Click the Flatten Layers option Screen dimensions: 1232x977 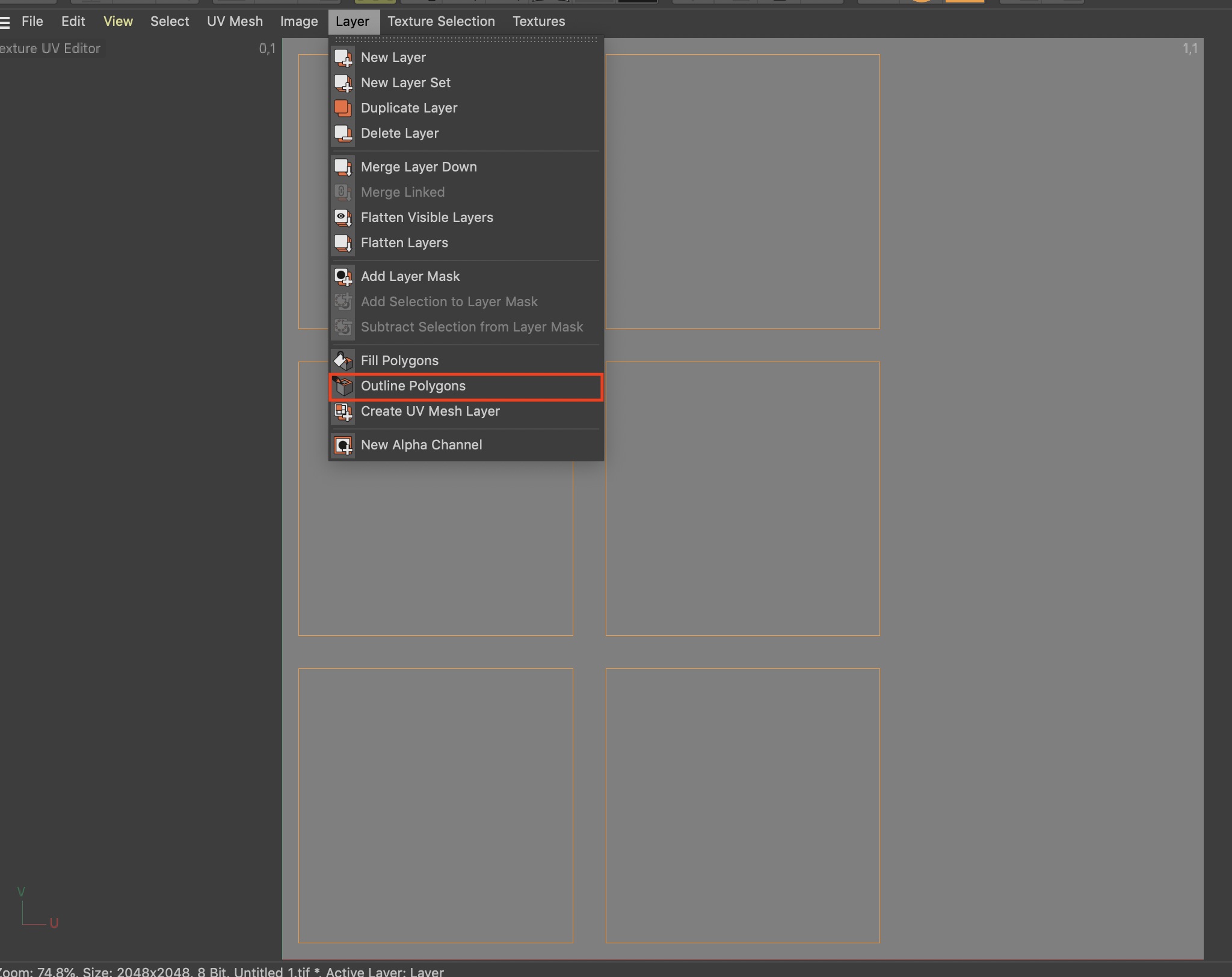pos(404,242)
